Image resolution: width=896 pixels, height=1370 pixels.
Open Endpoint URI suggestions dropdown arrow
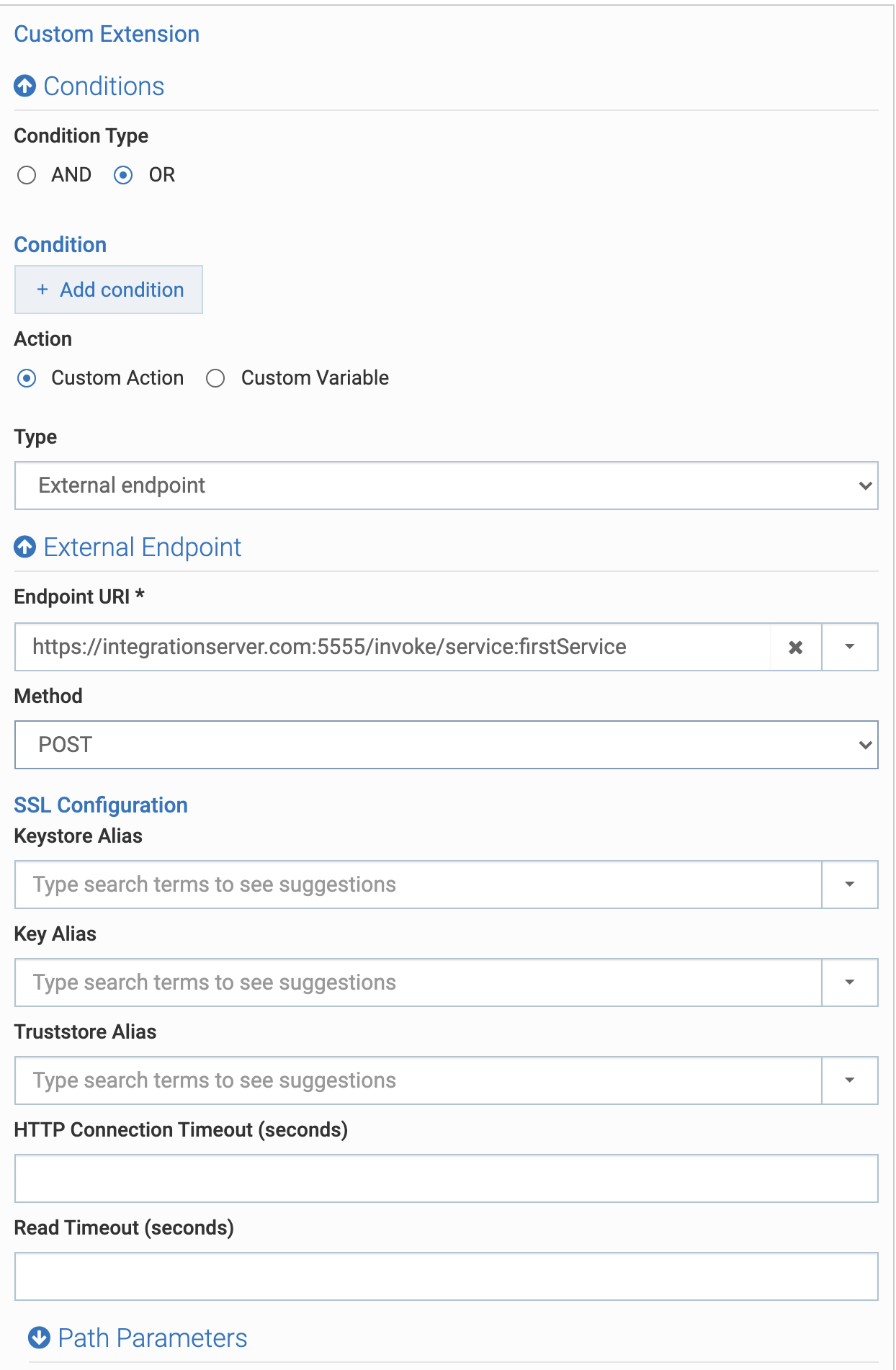click(850, 647)
